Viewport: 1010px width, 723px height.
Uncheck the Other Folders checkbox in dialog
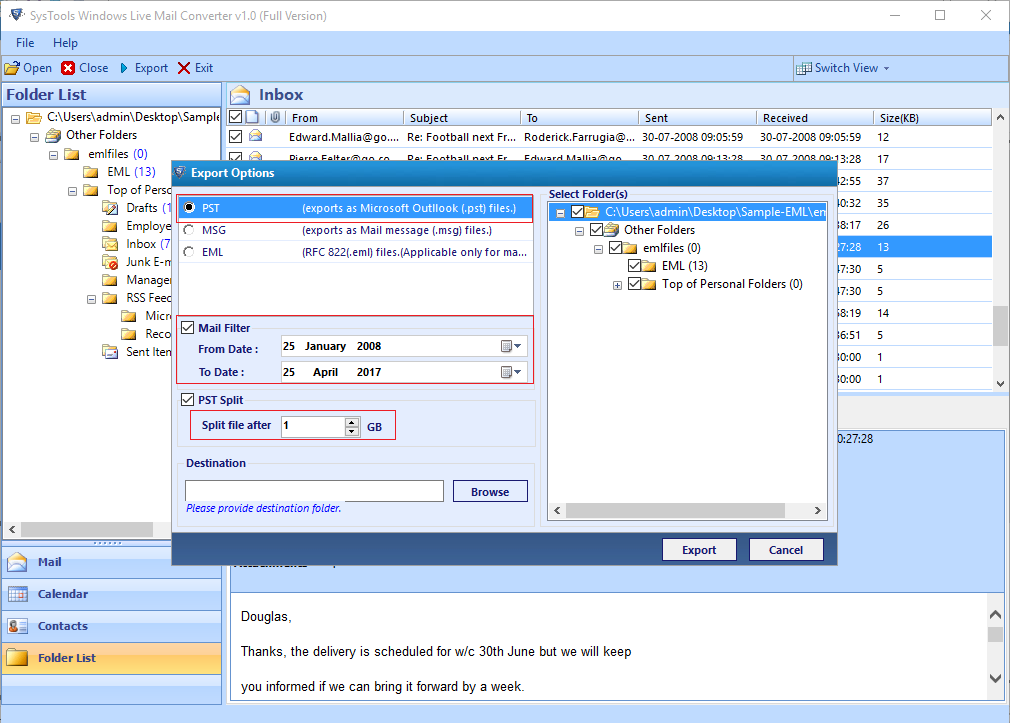(596, 229)
